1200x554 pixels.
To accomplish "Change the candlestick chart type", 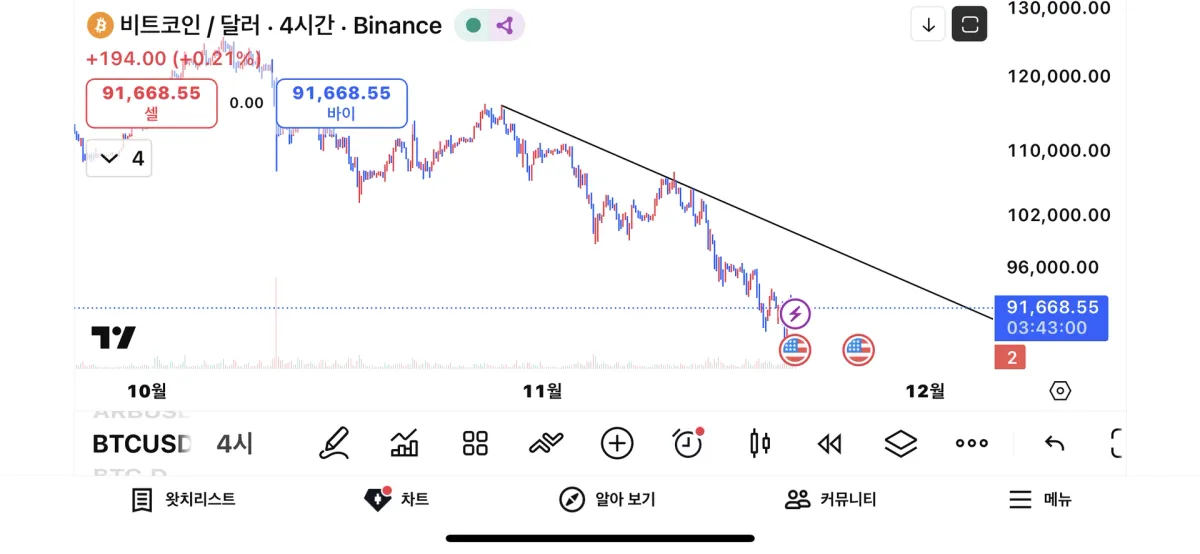I will 760,443.
